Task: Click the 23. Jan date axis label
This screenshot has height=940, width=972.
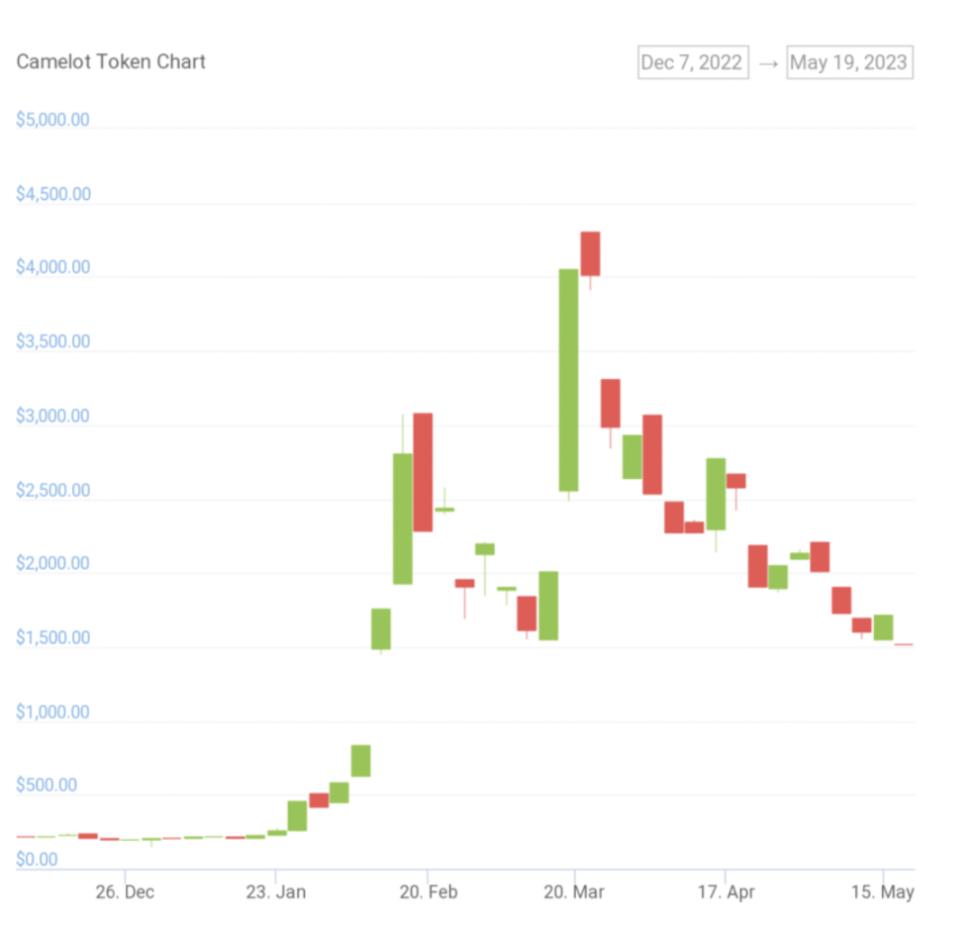Action: point(276,892)
